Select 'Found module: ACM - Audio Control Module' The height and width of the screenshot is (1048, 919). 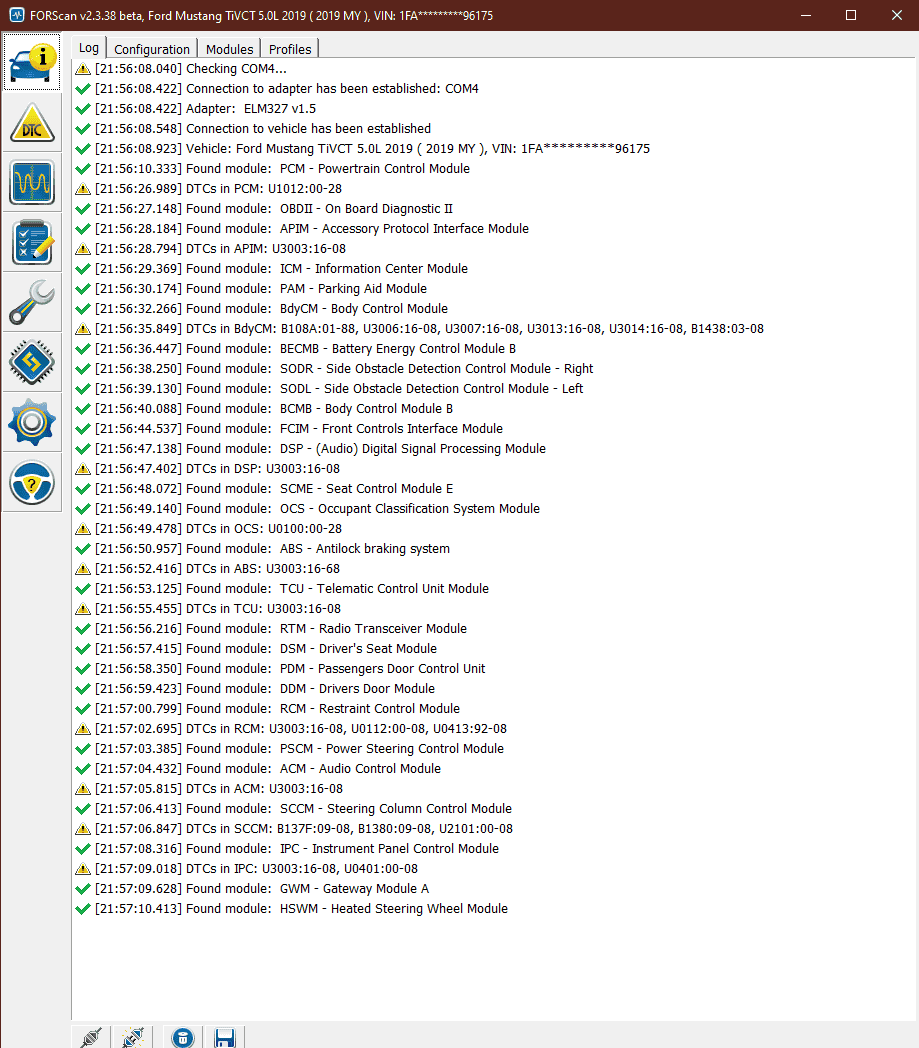(x=258, y=770)
